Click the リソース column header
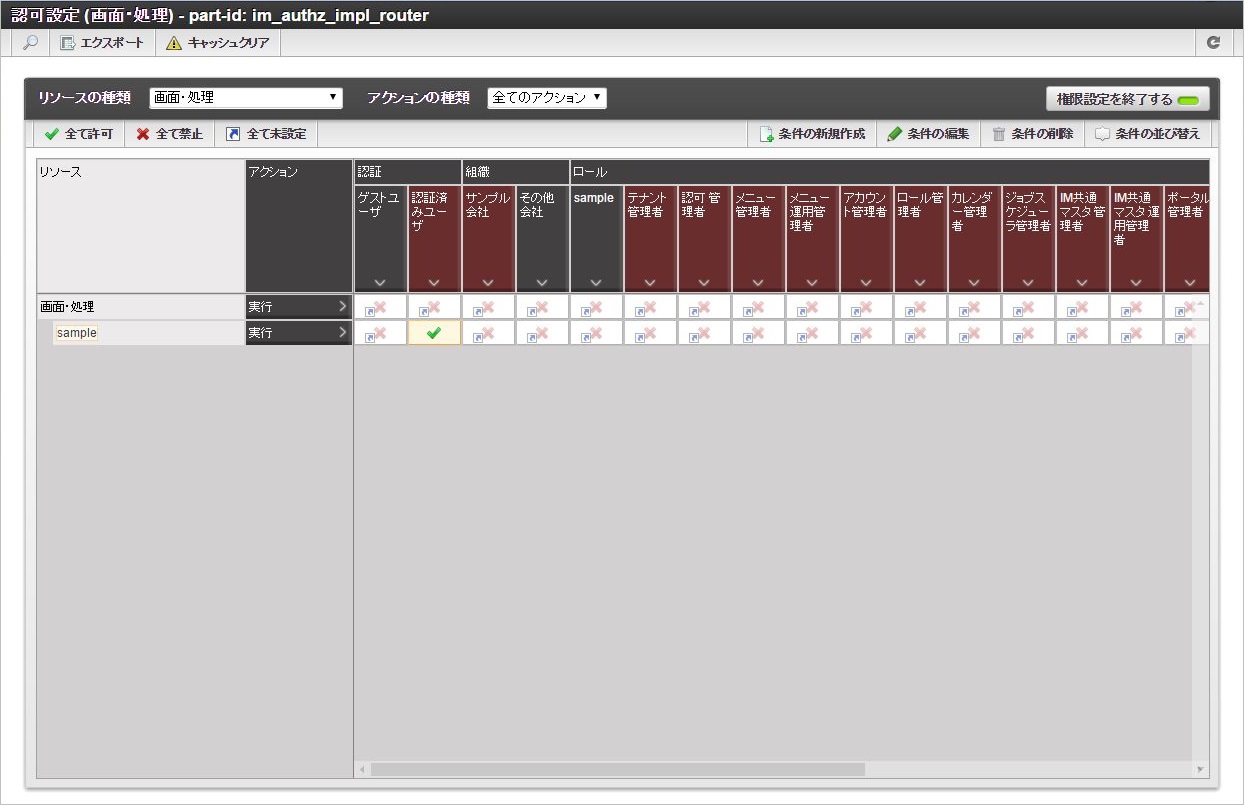Image resolution: width=1244 pixels, height=805 pixels. [141, 226]
